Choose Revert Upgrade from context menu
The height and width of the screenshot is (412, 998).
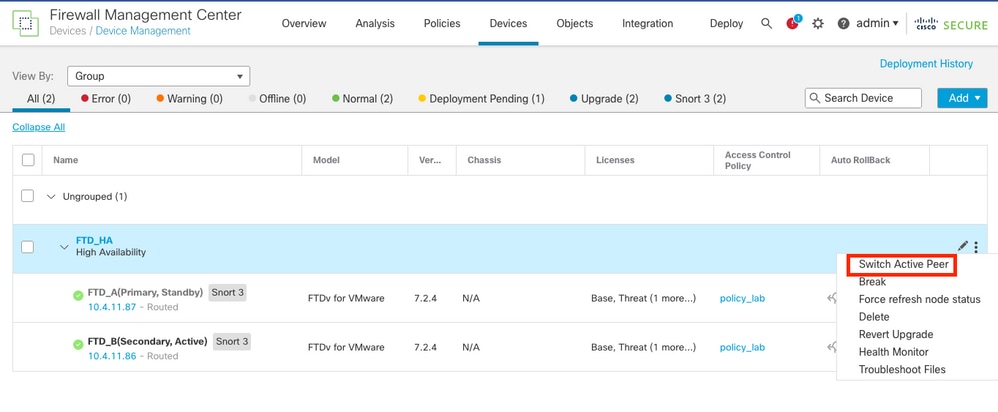(x=896, y=334)
